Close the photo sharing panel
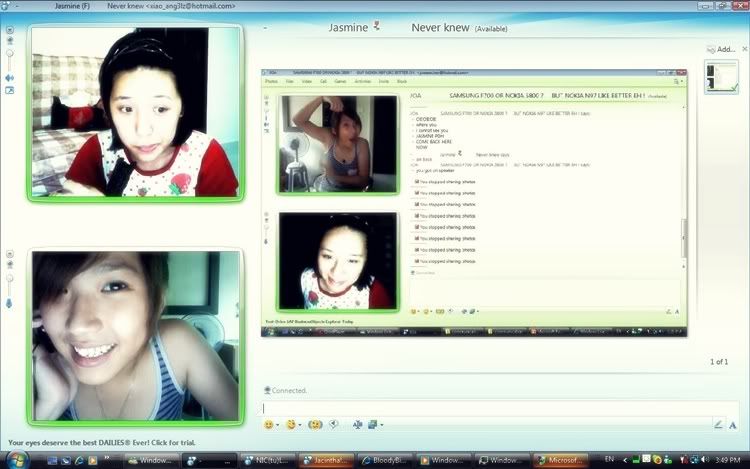This screenshot has height=469, width=750. 745,49
